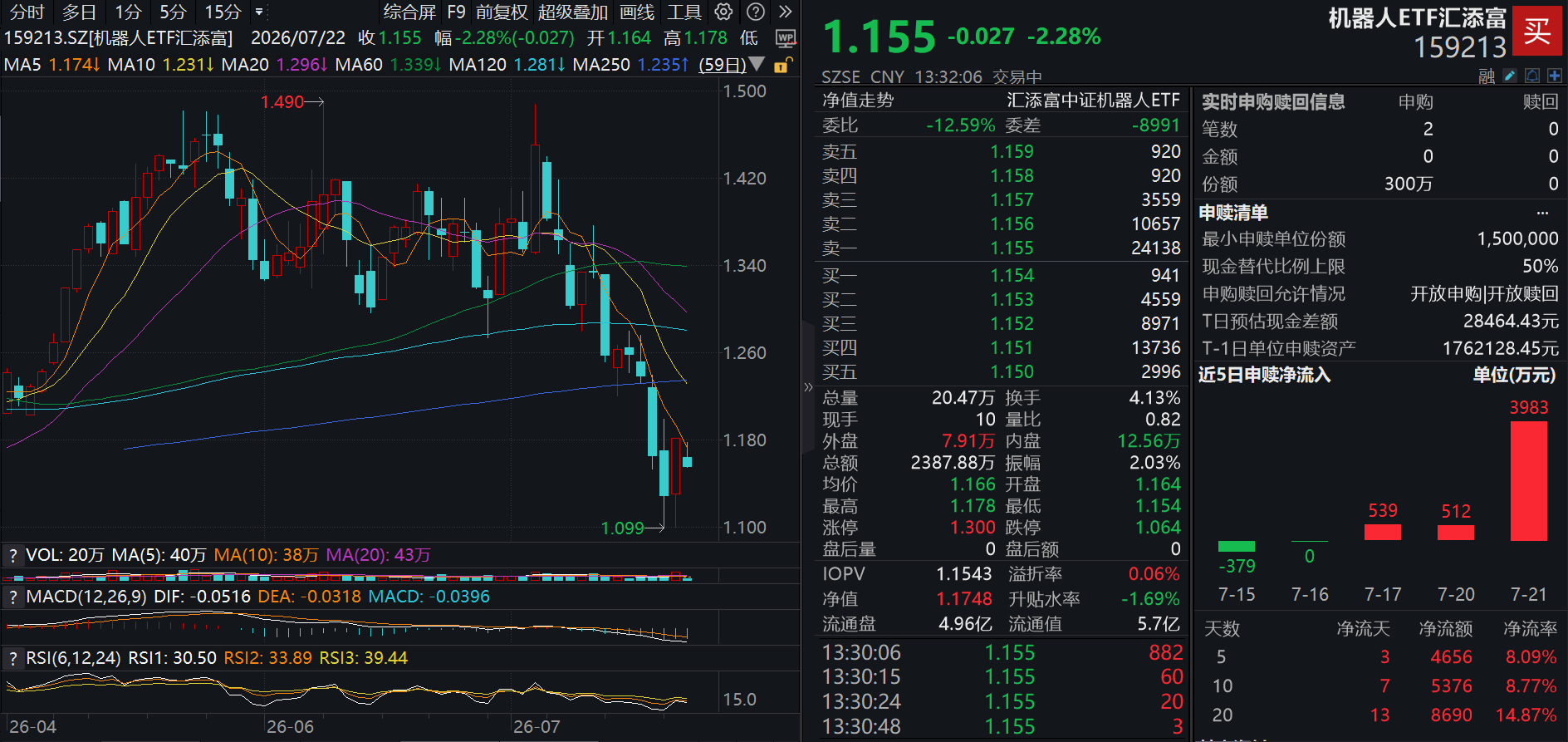This screenshot has height=742, width=1568.
Task: Open the 画线 drawing tools
Action: pos(637,12)
